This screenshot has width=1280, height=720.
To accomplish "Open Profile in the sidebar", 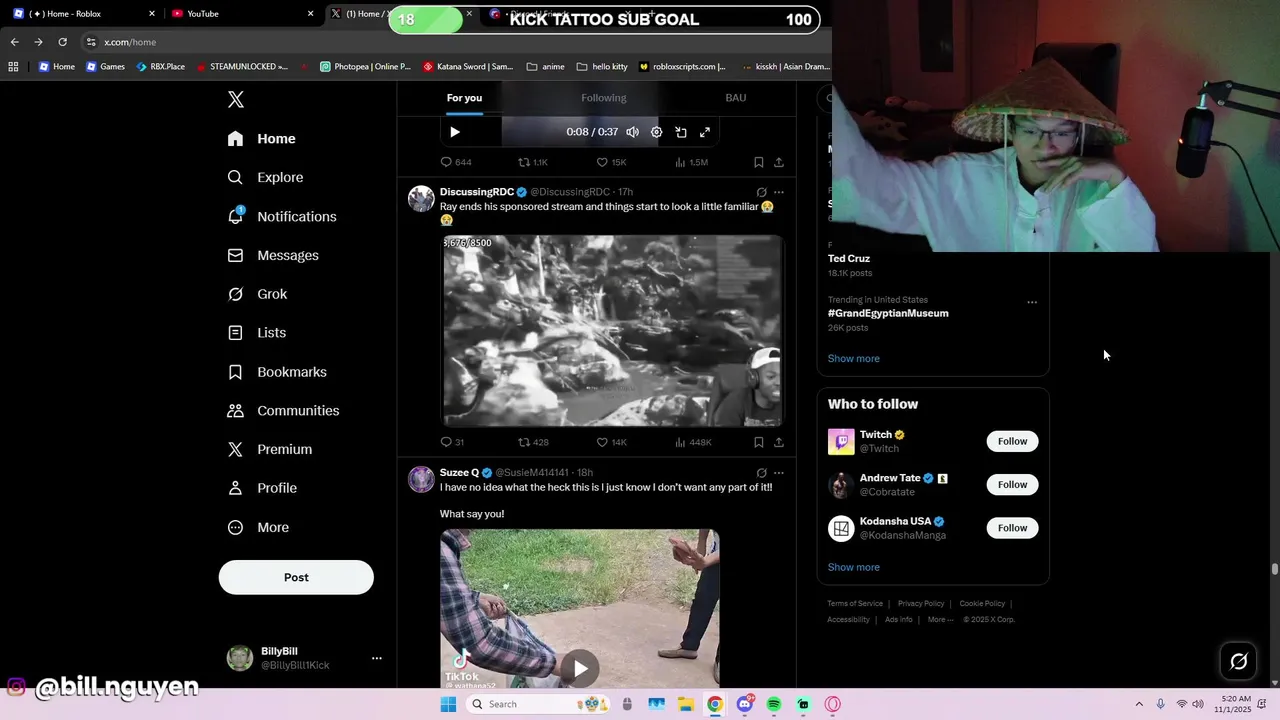I will (261, 488).
